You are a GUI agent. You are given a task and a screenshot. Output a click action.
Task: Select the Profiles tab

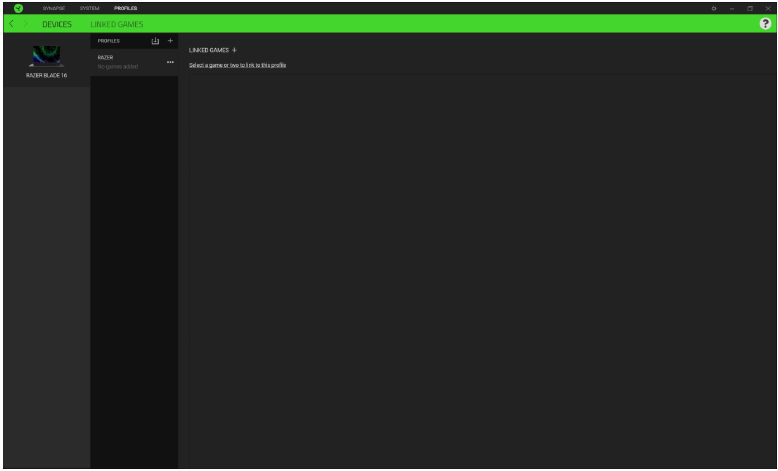pyautogui.click(x=126, y=8)
